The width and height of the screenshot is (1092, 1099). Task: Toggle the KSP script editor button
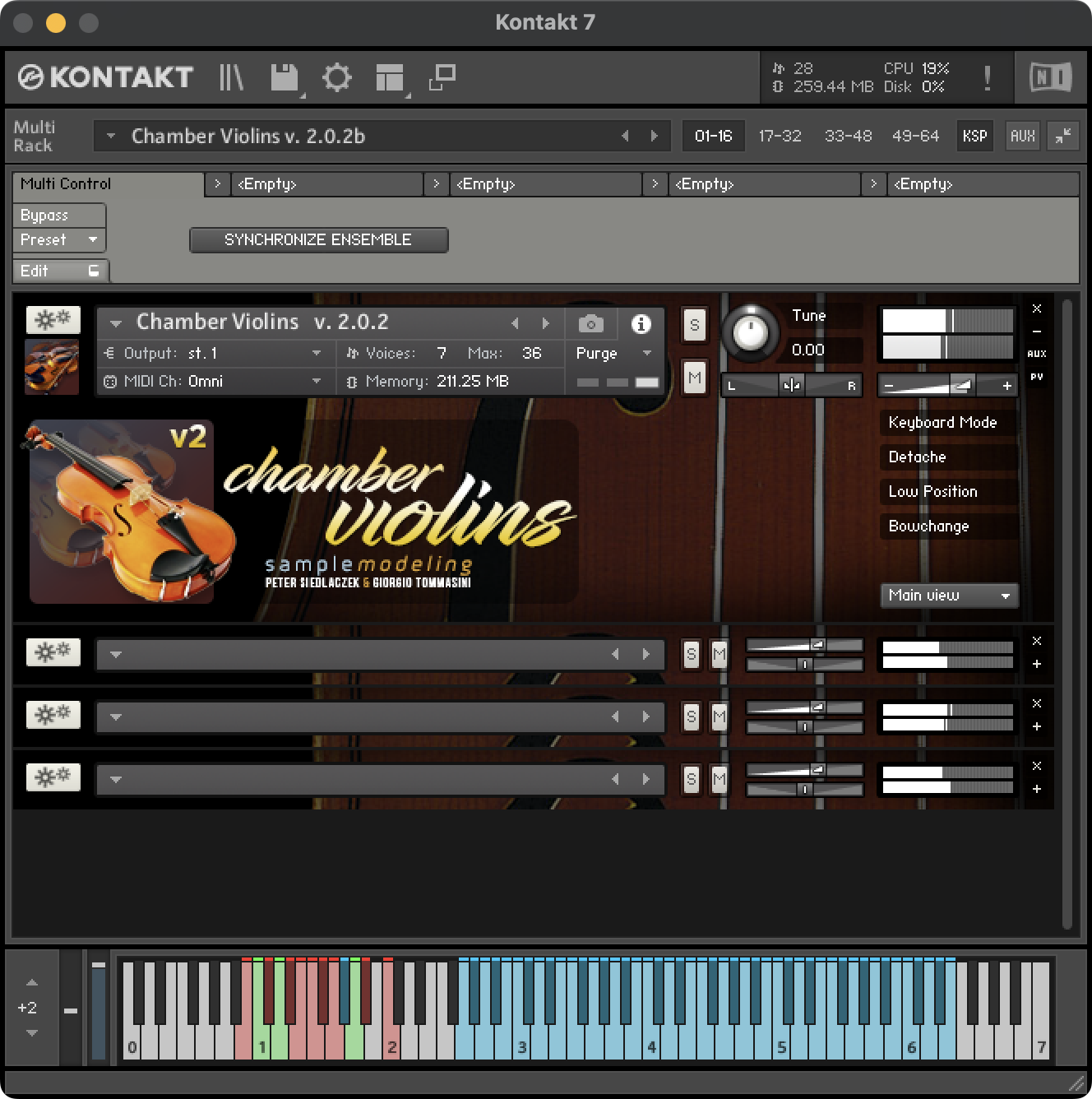point(974,136)
